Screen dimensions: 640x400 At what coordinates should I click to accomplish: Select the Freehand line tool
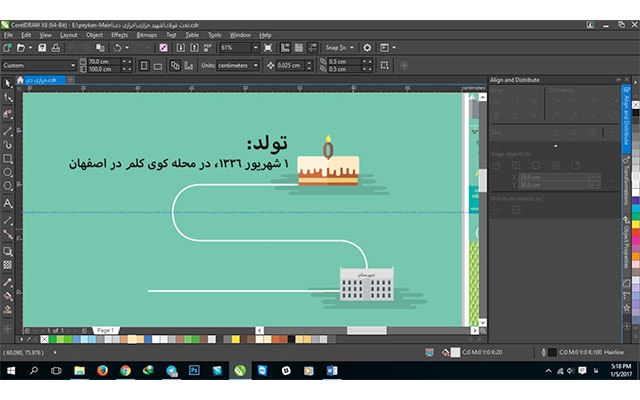[7, 131]
